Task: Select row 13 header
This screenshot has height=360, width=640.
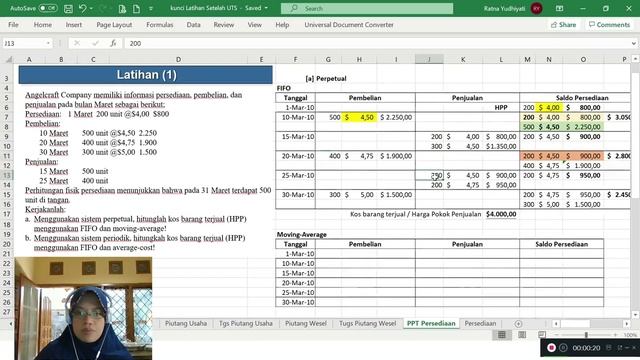Action: (x=7, y=175)
